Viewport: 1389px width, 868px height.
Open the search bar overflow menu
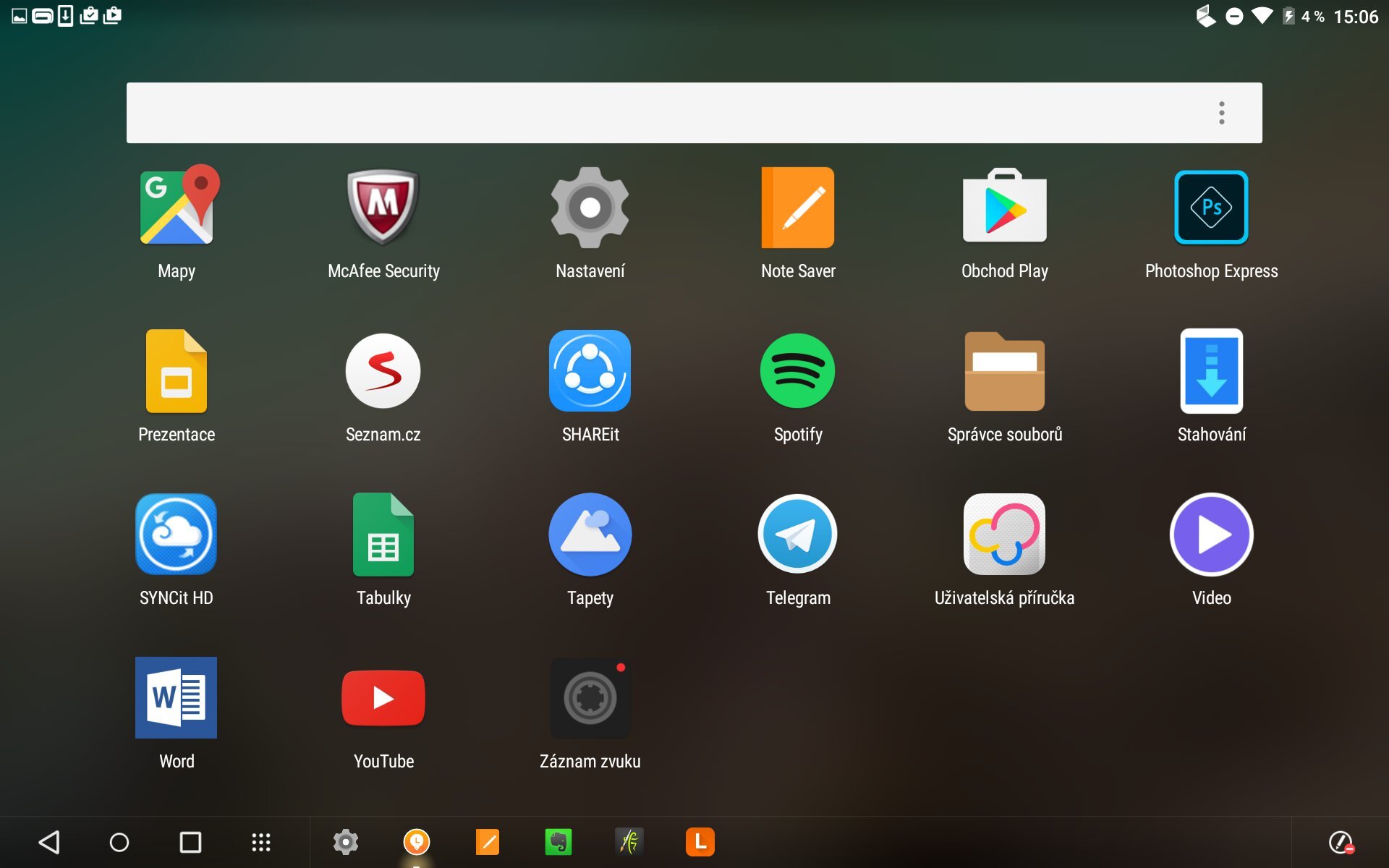click(x=1221, y=113)
